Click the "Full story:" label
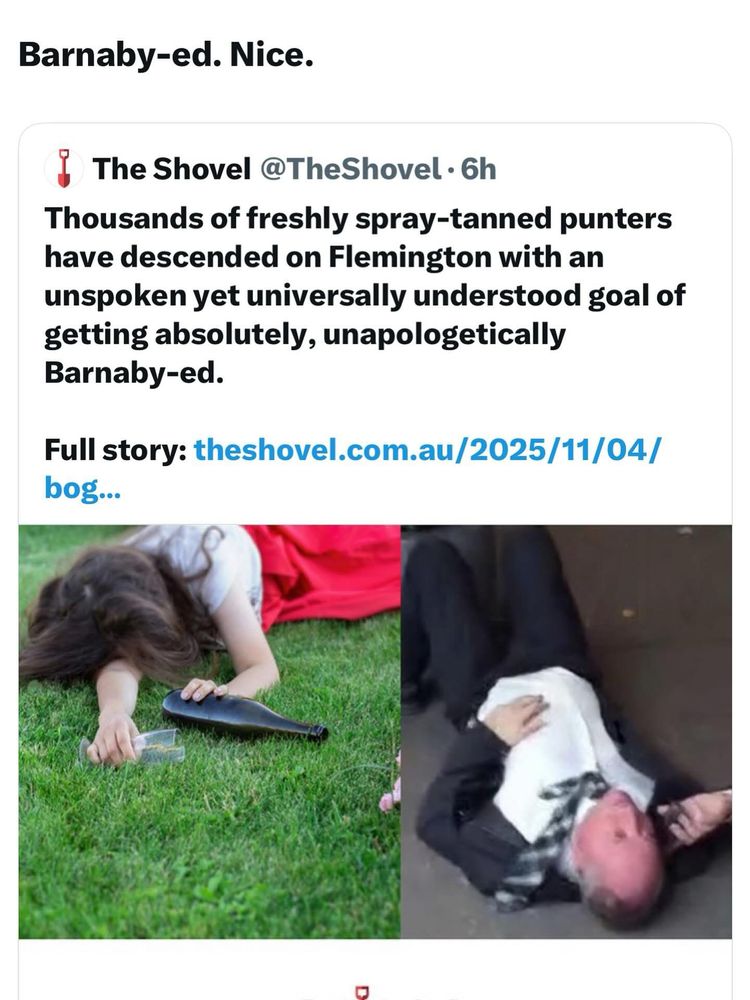The image size is (750, 1000). point(115,450)
